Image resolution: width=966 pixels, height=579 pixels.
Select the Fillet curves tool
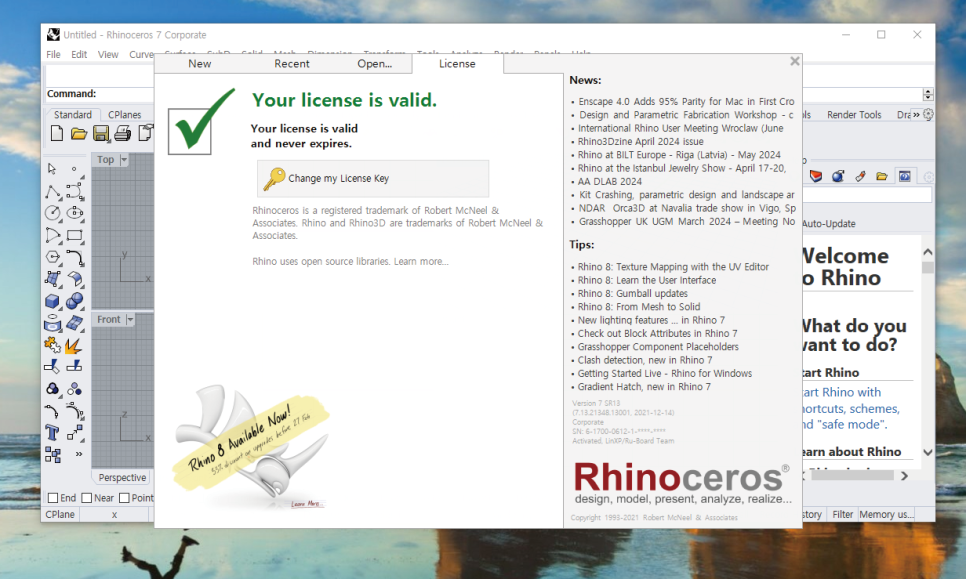coord(75,257)
